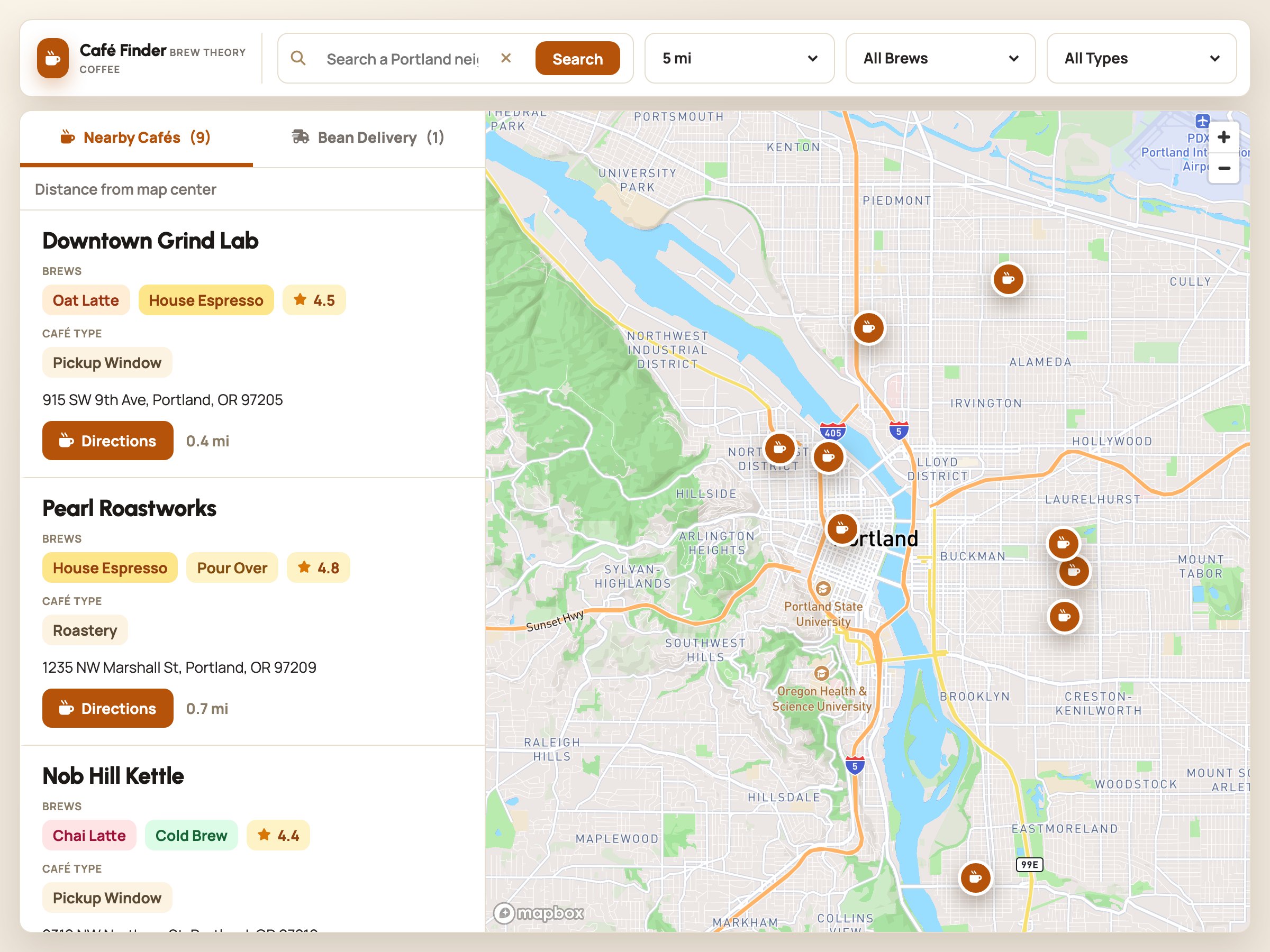Clear the search field with the X
This screenshot has width=1270, height=952.
(506, 58)
